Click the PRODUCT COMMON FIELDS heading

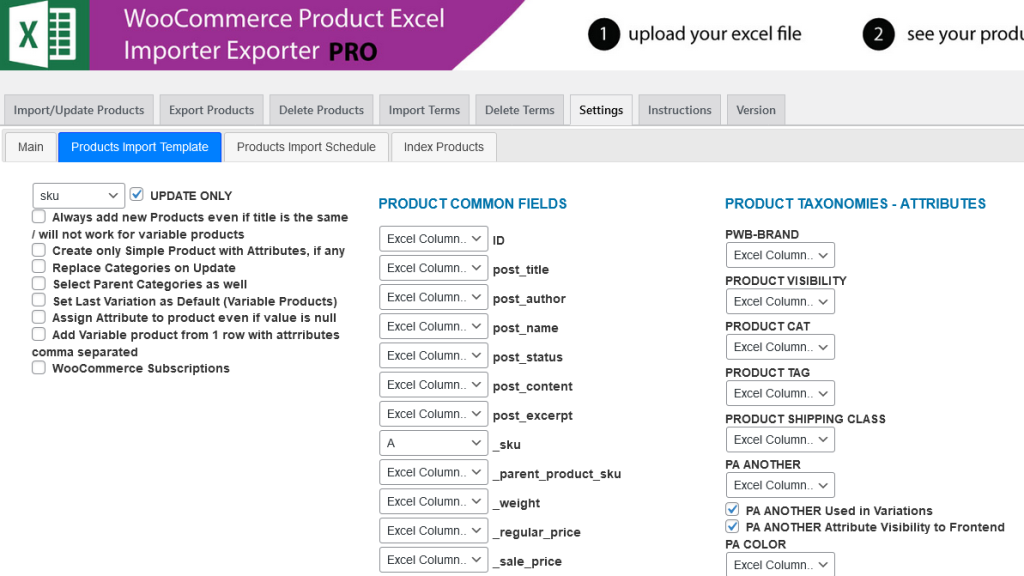pos(473,204)
